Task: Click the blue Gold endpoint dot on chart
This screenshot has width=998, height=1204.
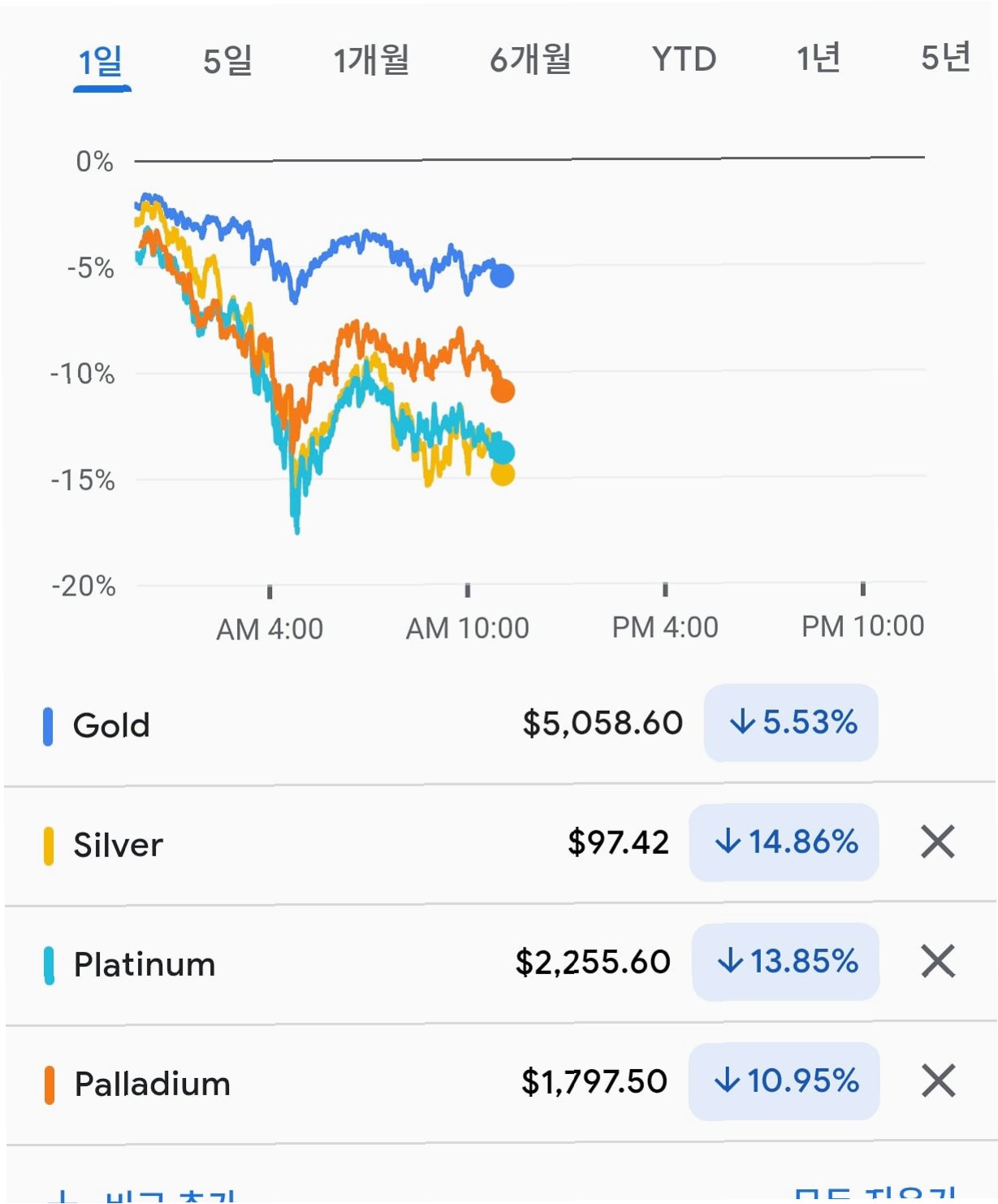Action: (x=502, y=276)
